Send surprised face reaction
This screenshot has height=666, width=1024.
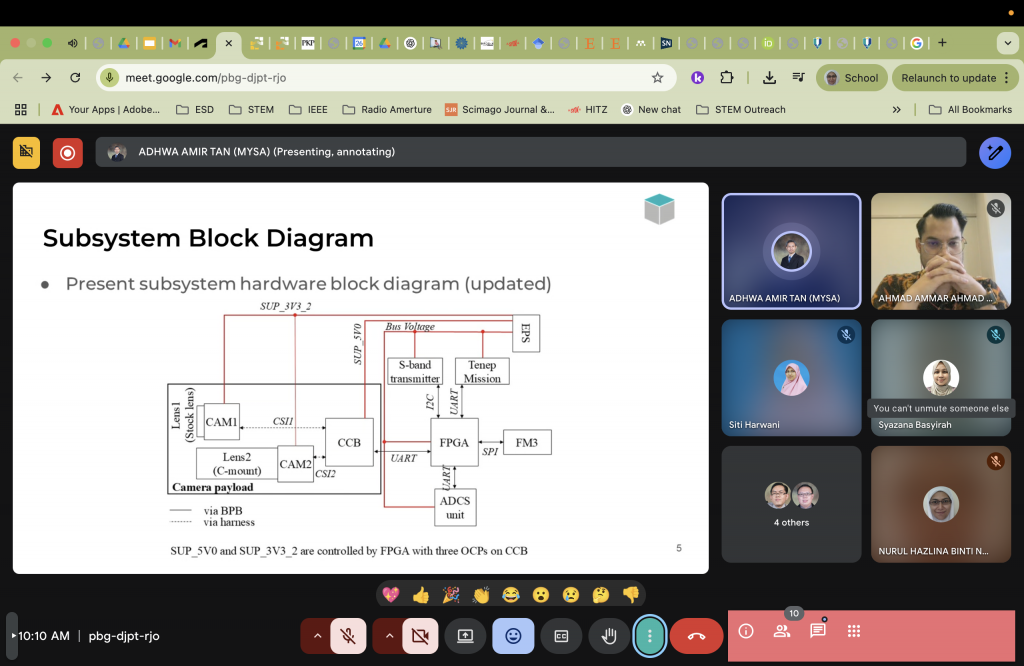541,595
